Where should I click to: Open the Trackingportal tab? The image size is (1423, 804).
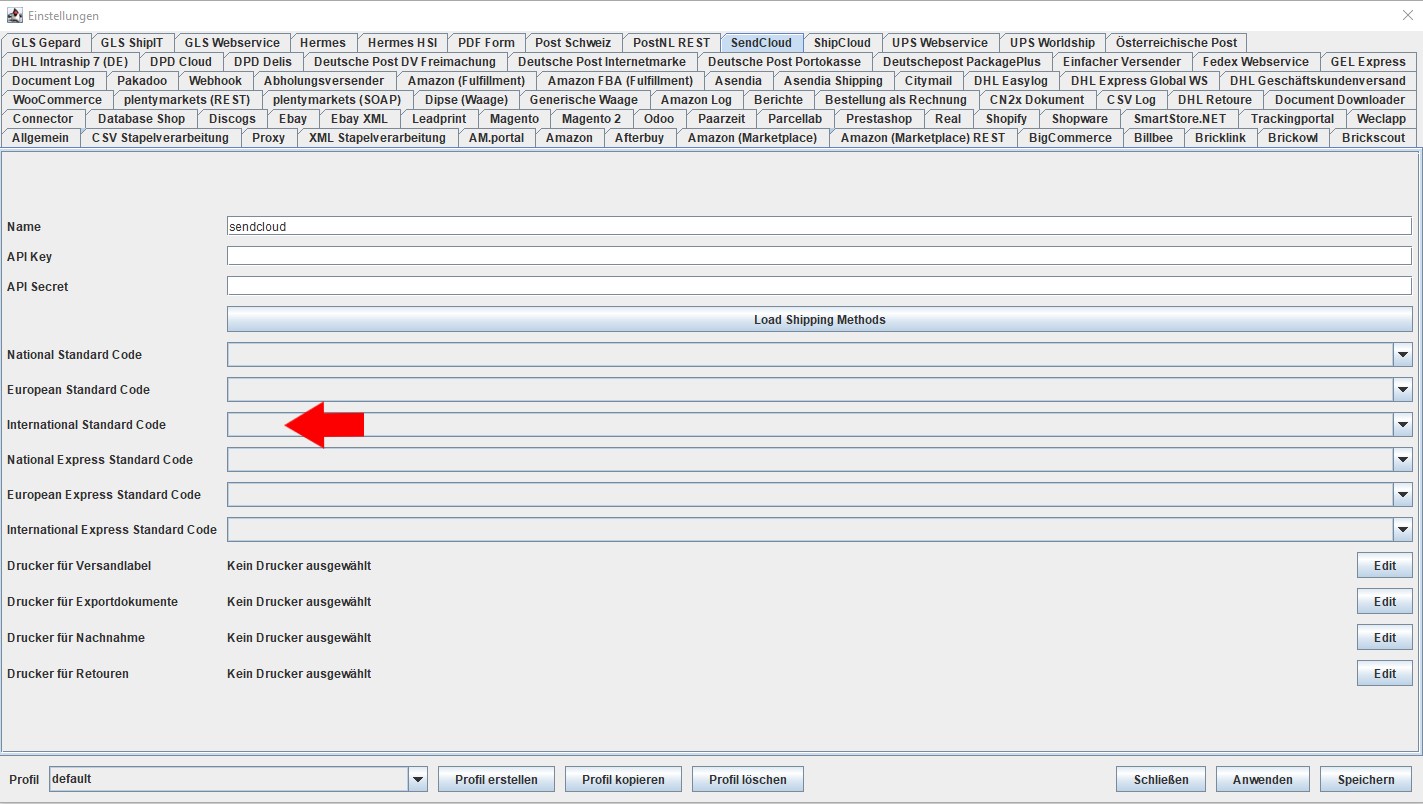click(x=1292, y=119)
